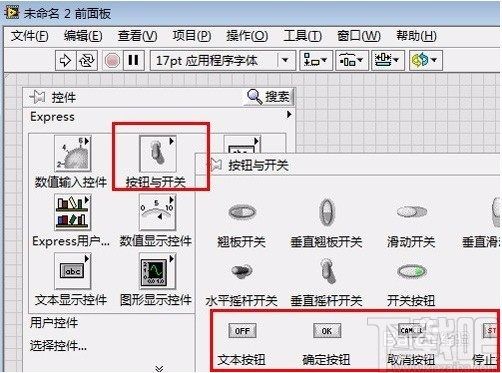The width and height of the screenshot is (502, 373).
Task: Select the 开关按钮 push button
Action: 412,271
